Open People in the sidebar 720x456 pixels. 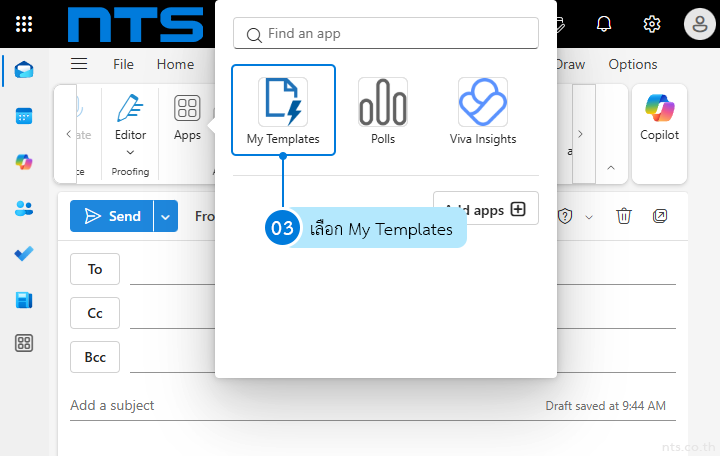[24, 208]
